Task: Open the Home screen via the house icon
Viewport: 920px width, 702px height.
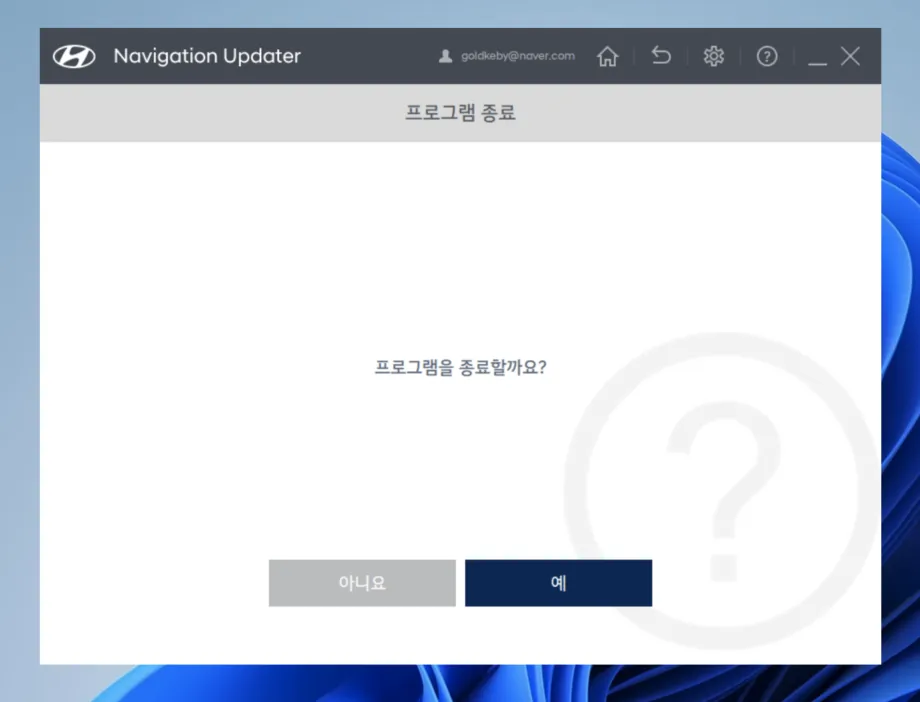Action: coord(607,56)
